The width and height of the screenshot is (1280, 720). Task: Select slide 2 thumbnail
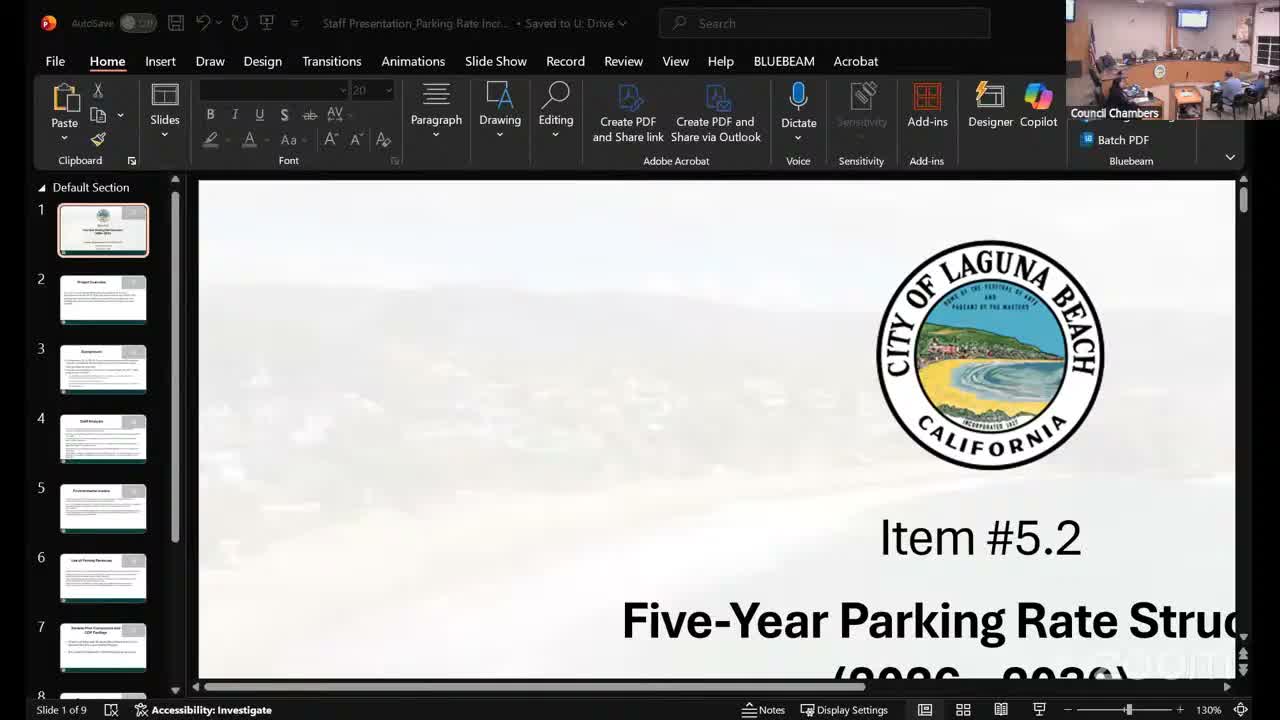103,299
